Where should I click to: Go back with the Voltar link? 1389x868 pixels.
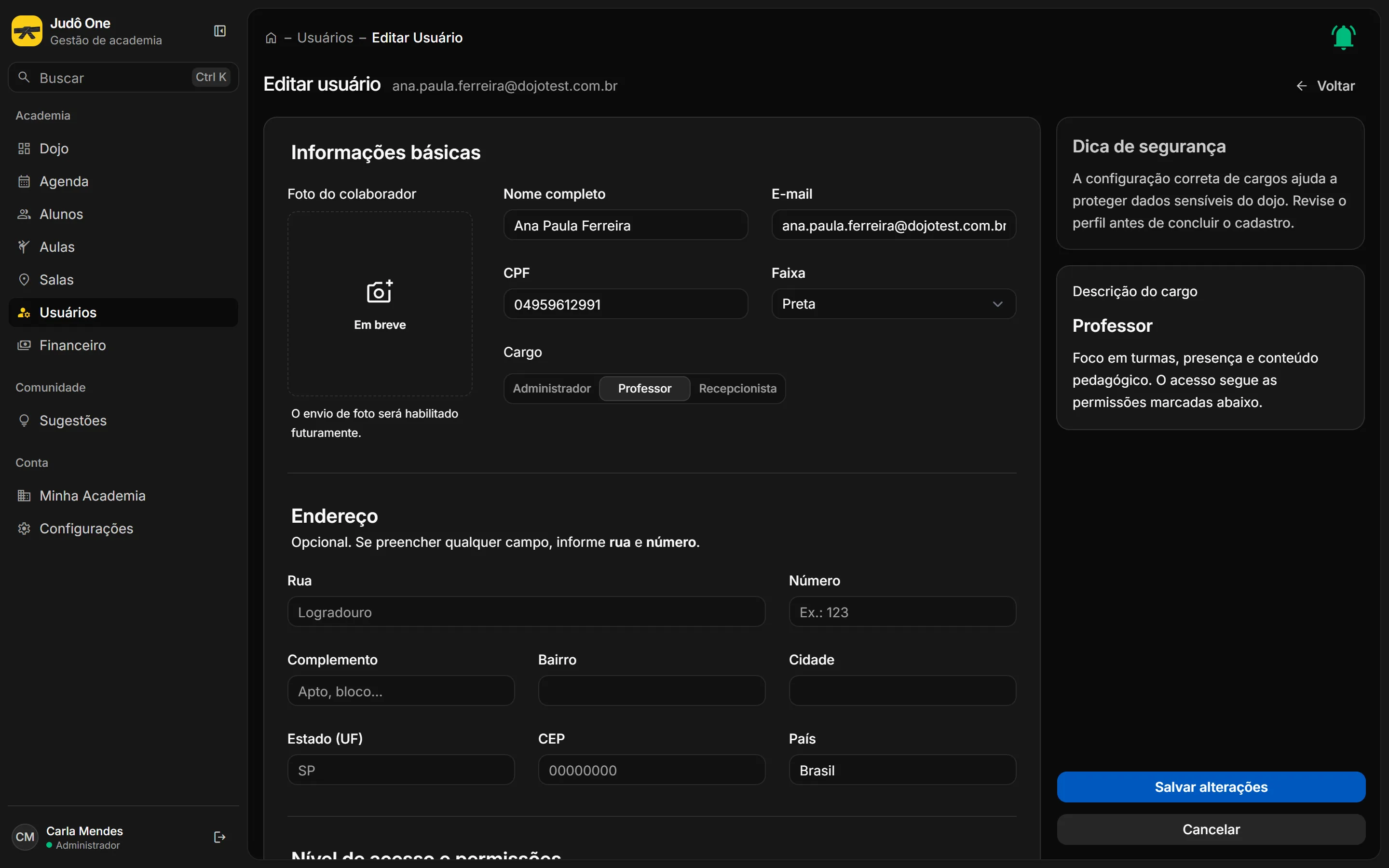1325,85
